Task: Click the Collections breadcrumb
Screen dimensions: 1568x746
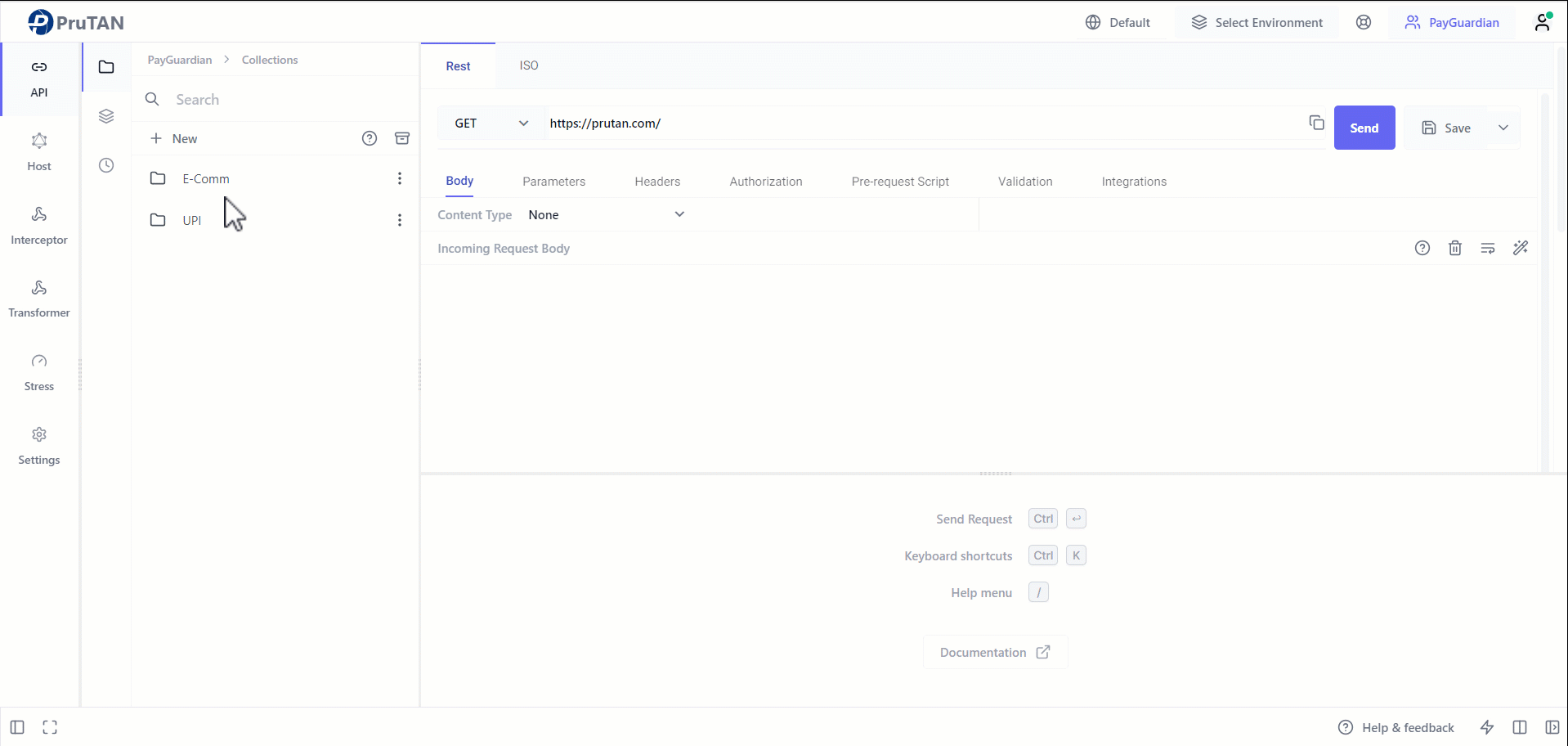Action: 270,60
